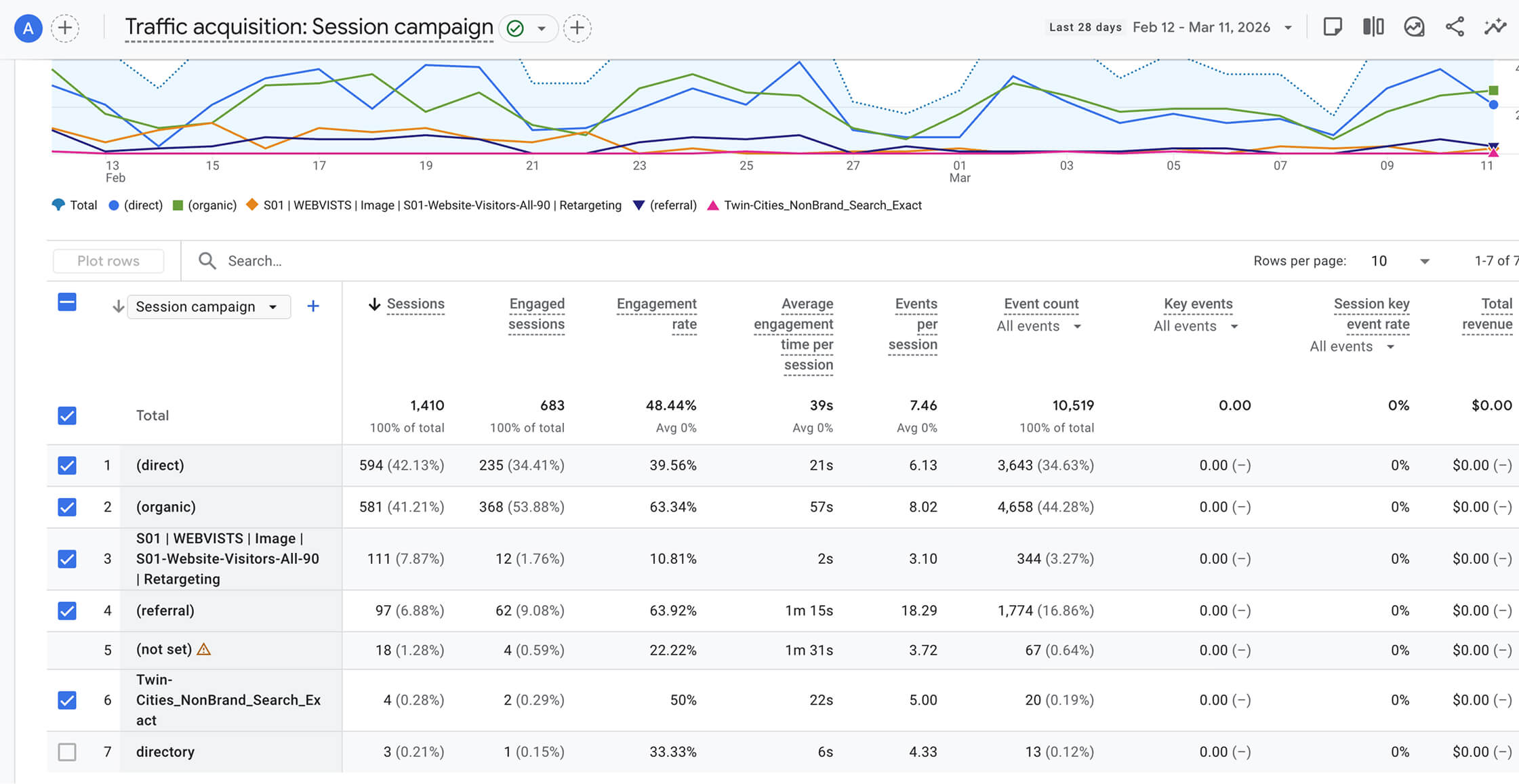Uncheck the (organic) row checkbox

click(x=67, y=507)
